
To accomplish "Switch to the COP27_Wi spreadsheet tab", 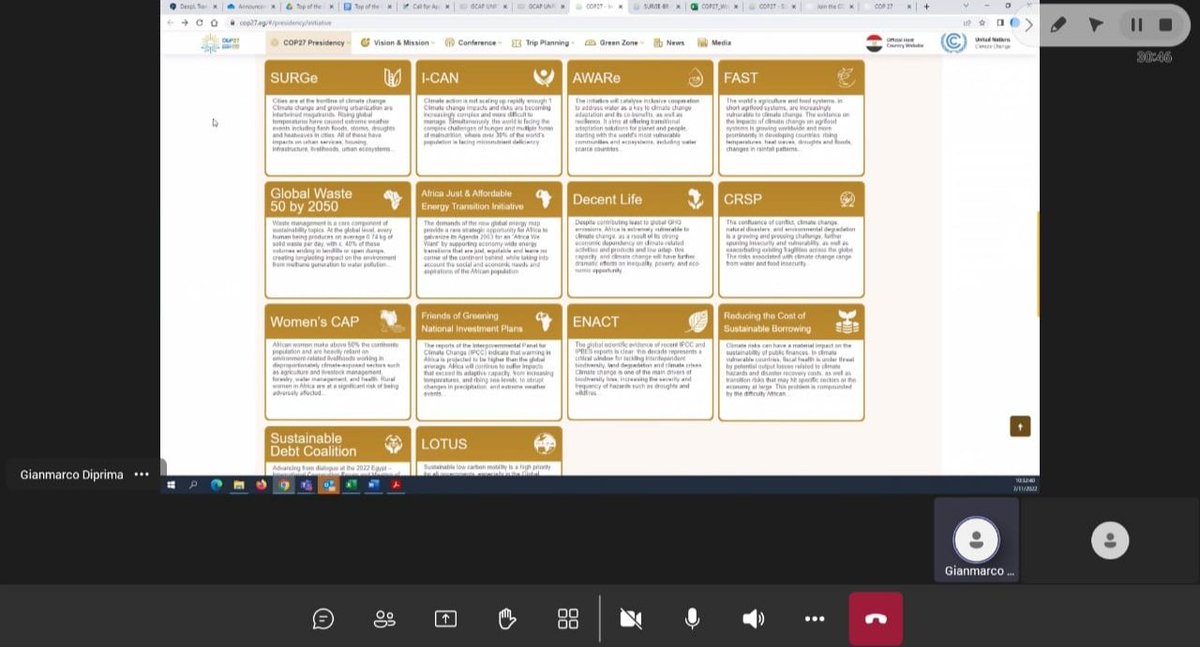I will (716, 6).
